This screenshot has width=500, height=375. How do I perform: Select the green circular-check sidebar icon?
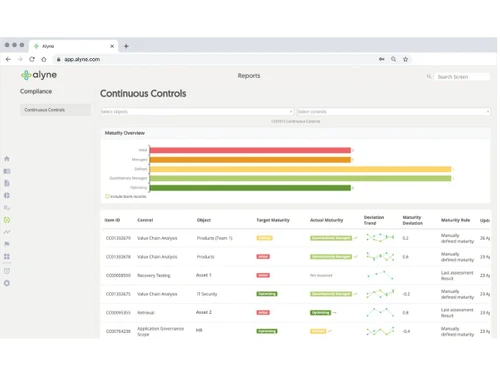[x=7, y=220]
